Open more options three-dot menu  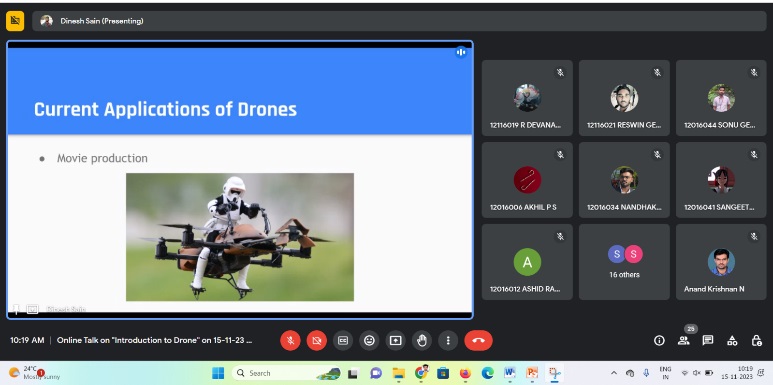coord(448,341)
